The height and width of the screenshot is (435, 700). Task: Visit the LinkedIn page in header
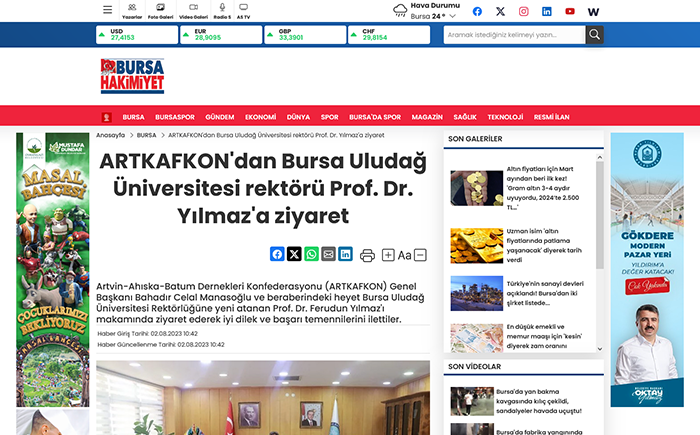pos(547,12)
